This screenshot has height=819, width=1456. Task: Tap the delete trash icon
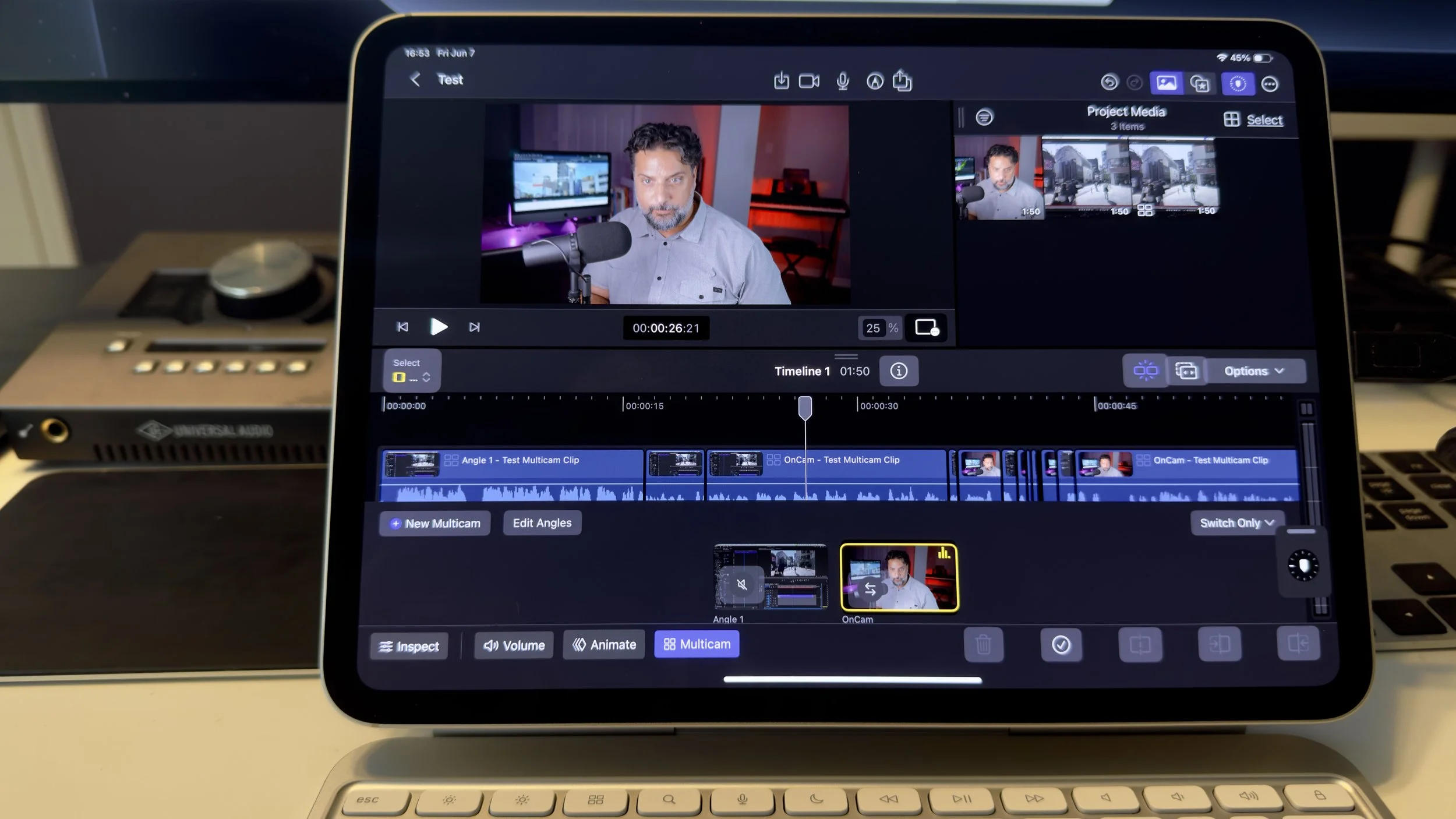coord(983,644)
